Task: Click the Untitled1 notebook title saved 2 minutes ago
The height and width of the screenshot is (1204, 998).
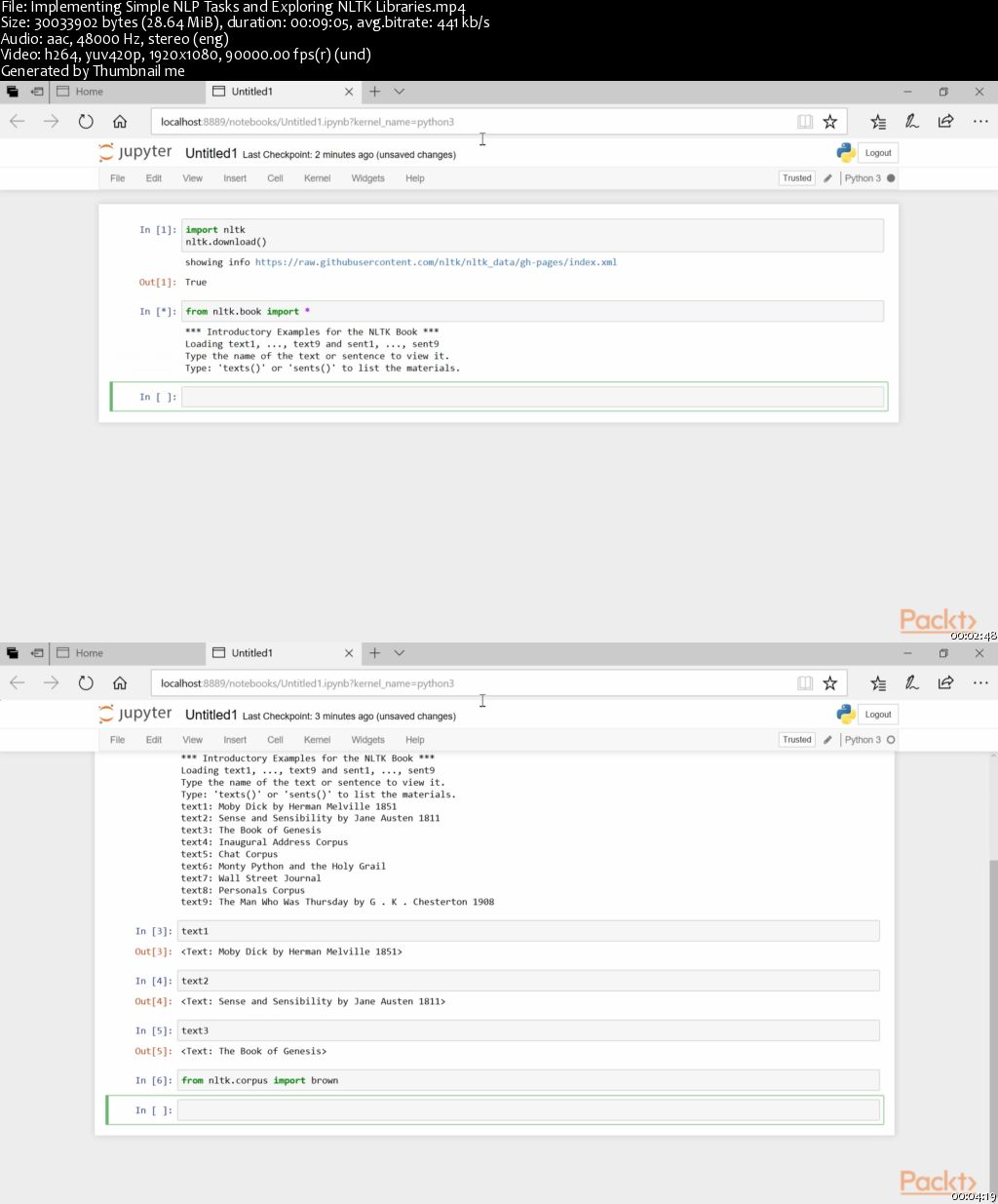Action: (211, 153)
